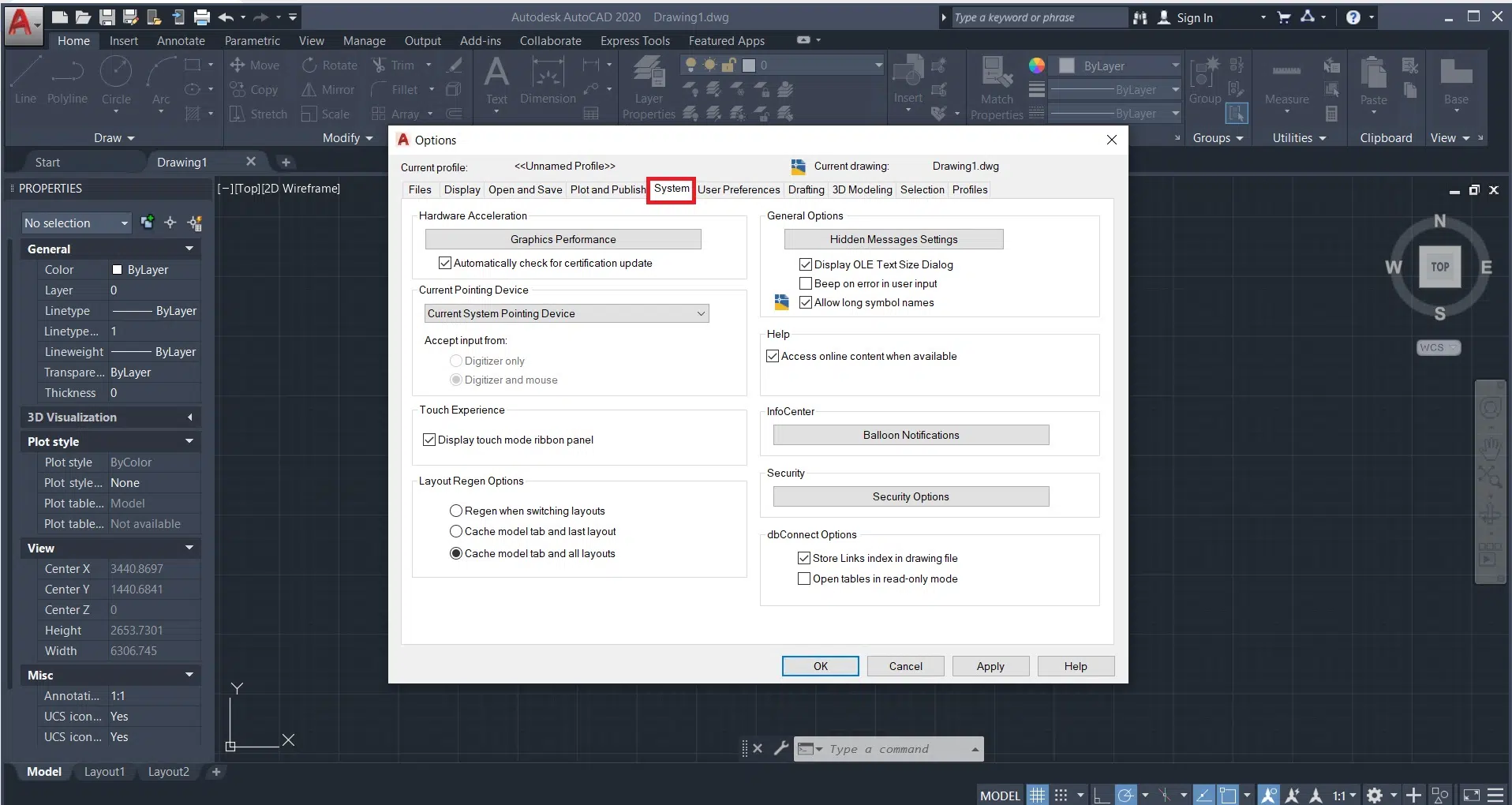Click the Circle tool icon
This screenshot has width=1512, height=805.
pos(116,73)
